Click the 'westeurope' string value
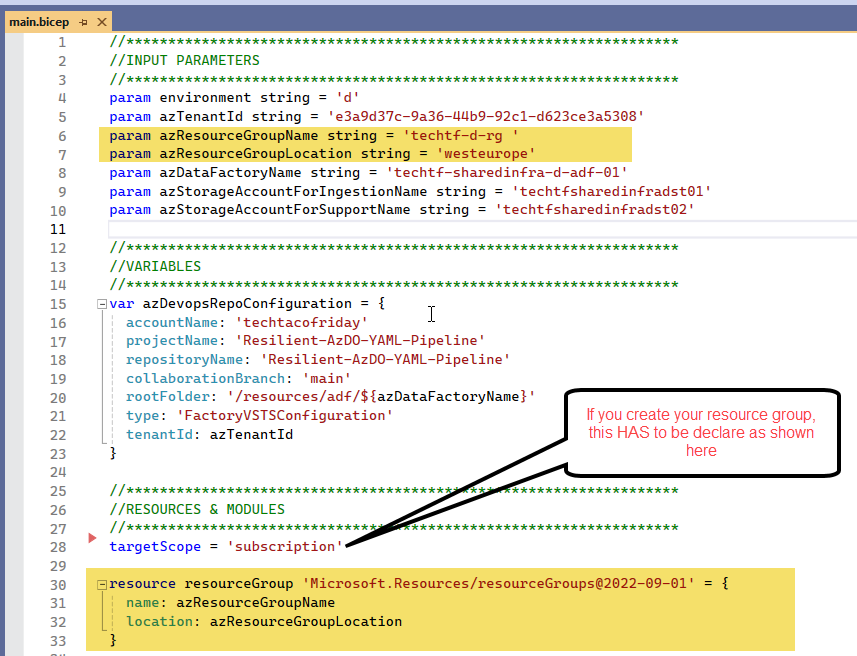Viewport: 857px width, 656px height. (486, 154)
